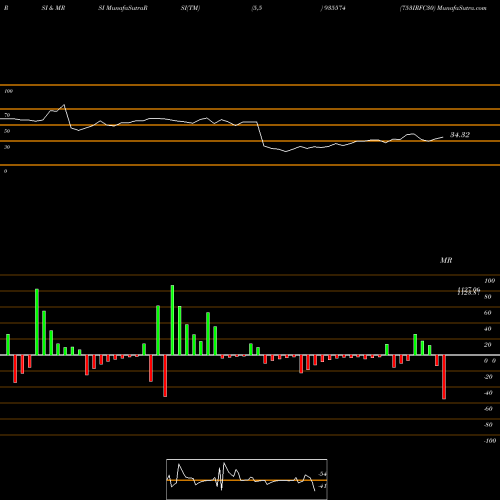Click the '(753IRFC30) MunafaSutra.com' header text
500x500 pixels.
click(x=443, y=8)
